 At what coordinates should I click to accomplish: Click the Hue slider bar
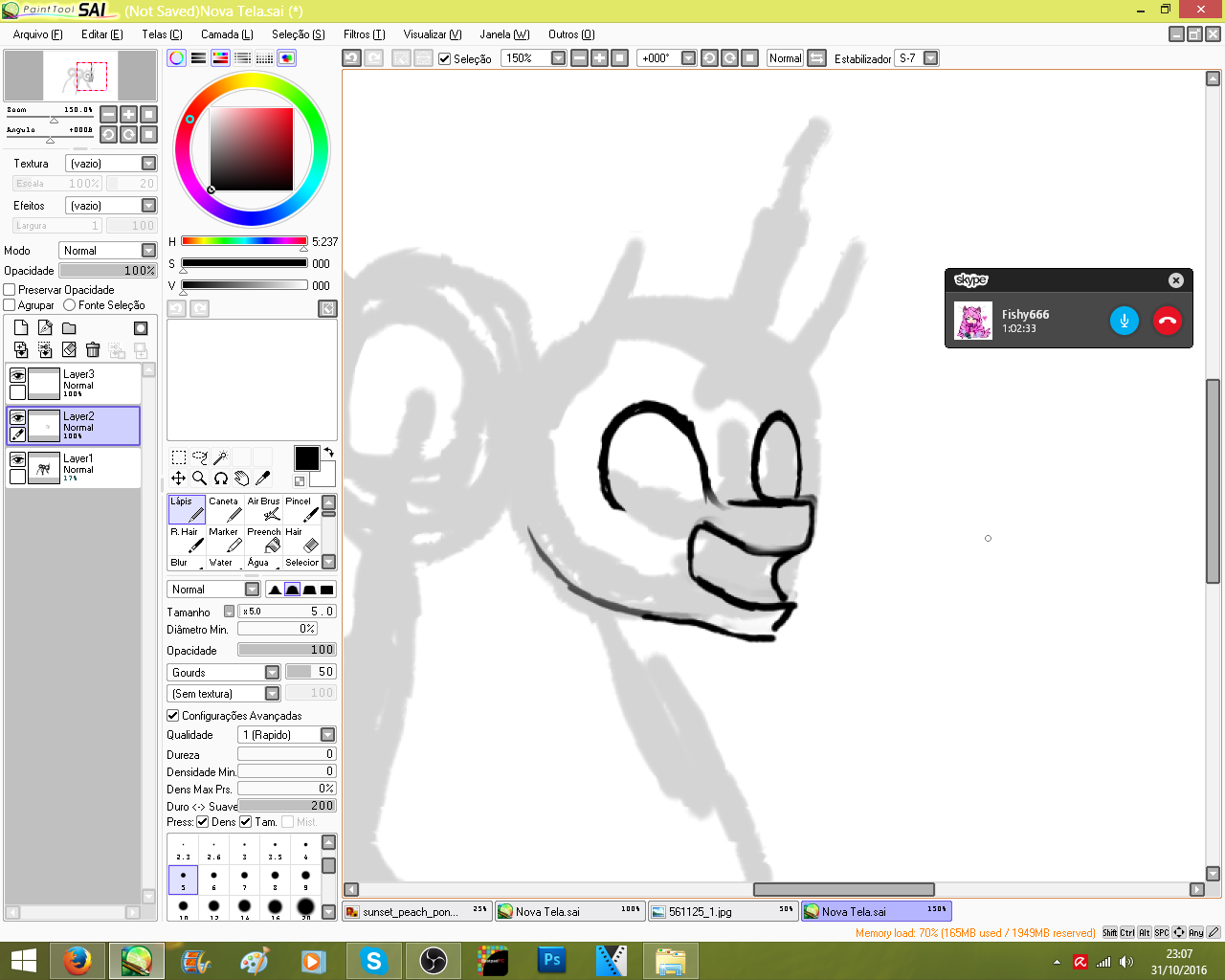click(244, 241)
